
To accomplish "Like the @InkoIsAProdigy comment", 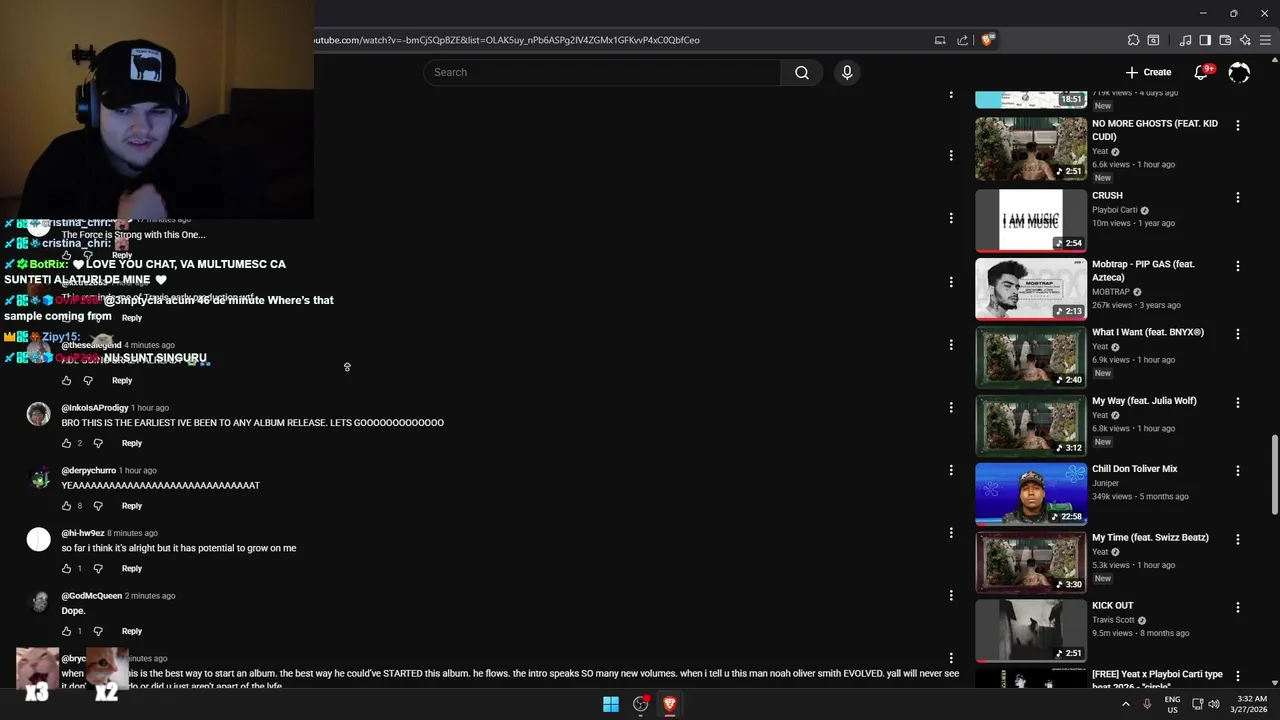I will coord(67,443).
